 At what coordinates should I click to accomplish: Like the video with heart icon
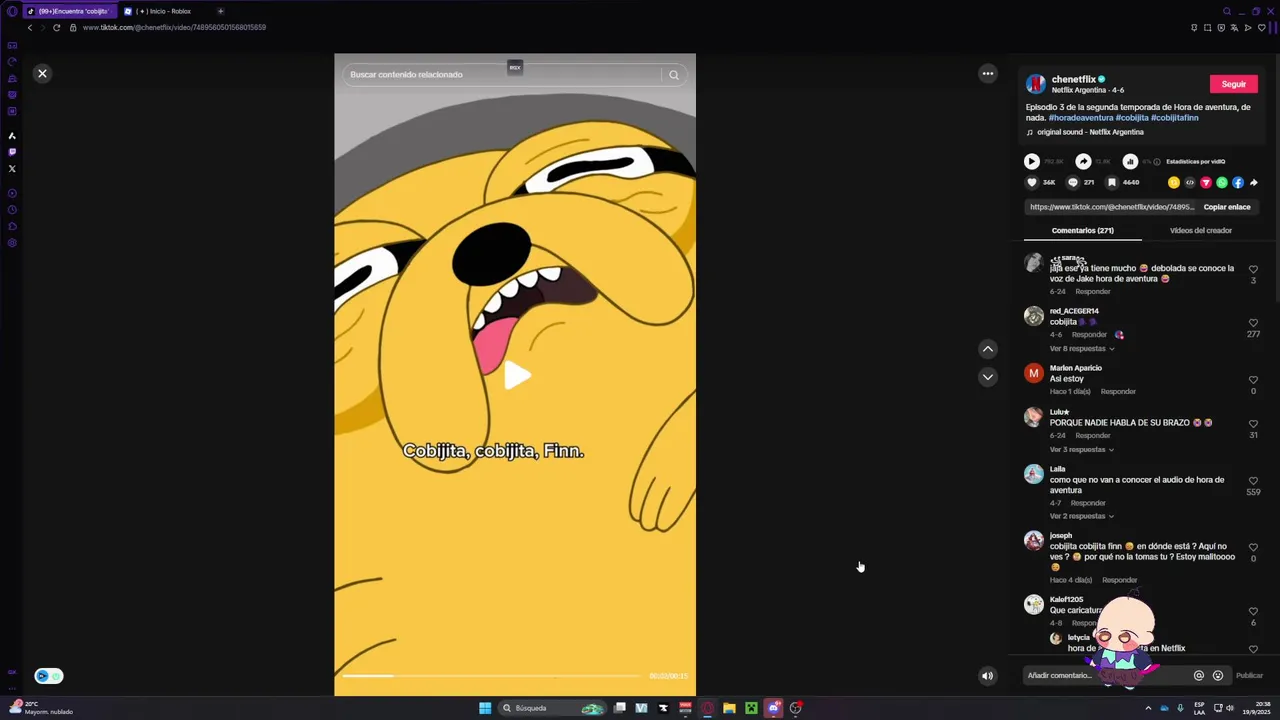(1032, 183)
